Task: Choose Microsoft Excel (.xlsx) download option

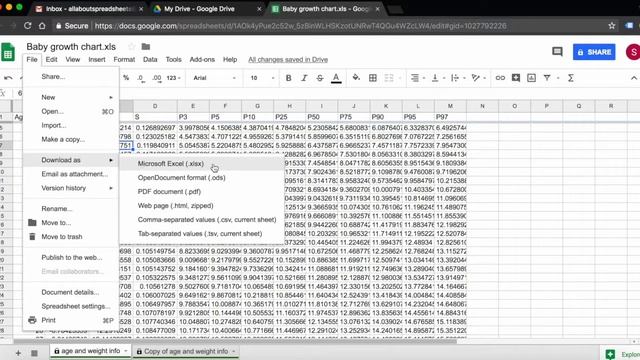Action: coord(202,164)
